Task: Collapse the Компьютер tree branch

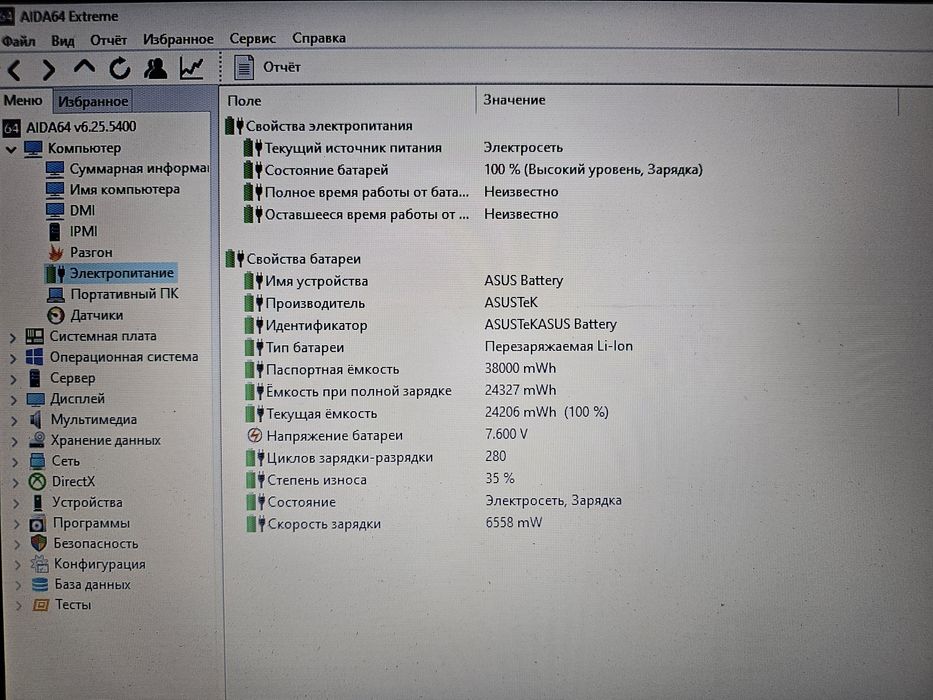Action: point(11,149)
